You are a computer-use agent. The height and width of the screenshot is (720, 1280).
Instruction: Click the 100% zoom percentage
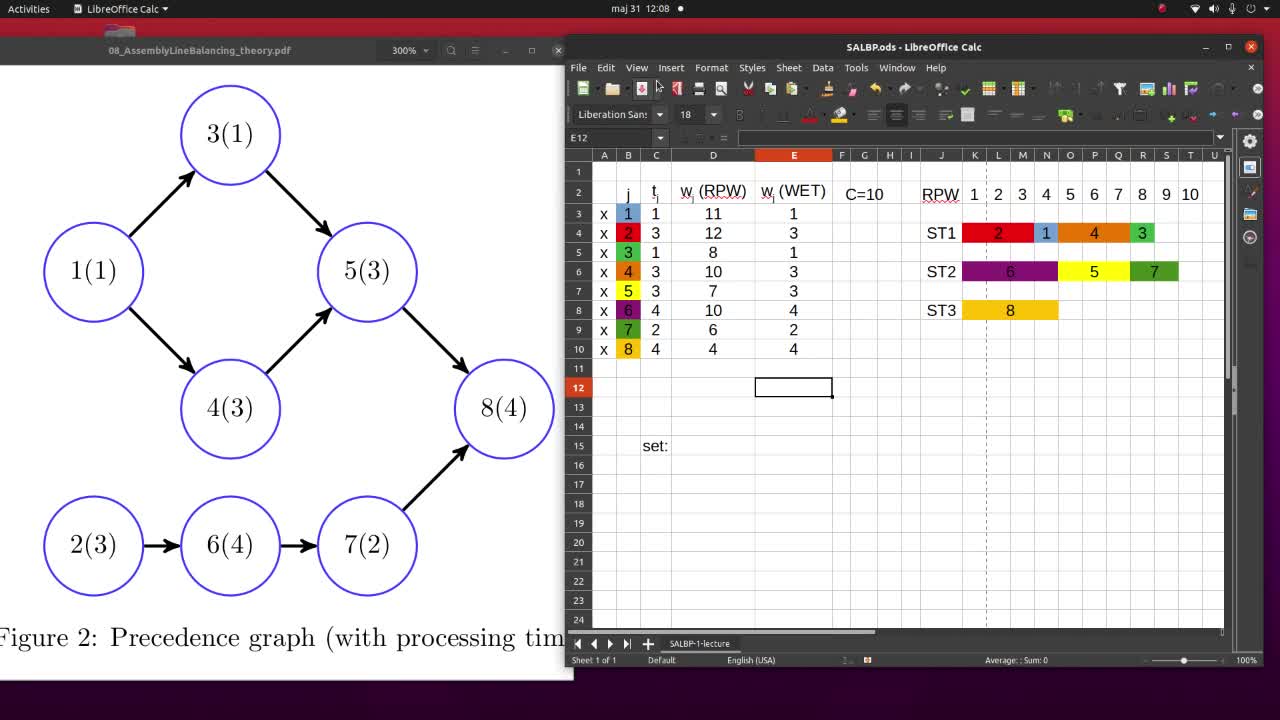[1246, 660]
